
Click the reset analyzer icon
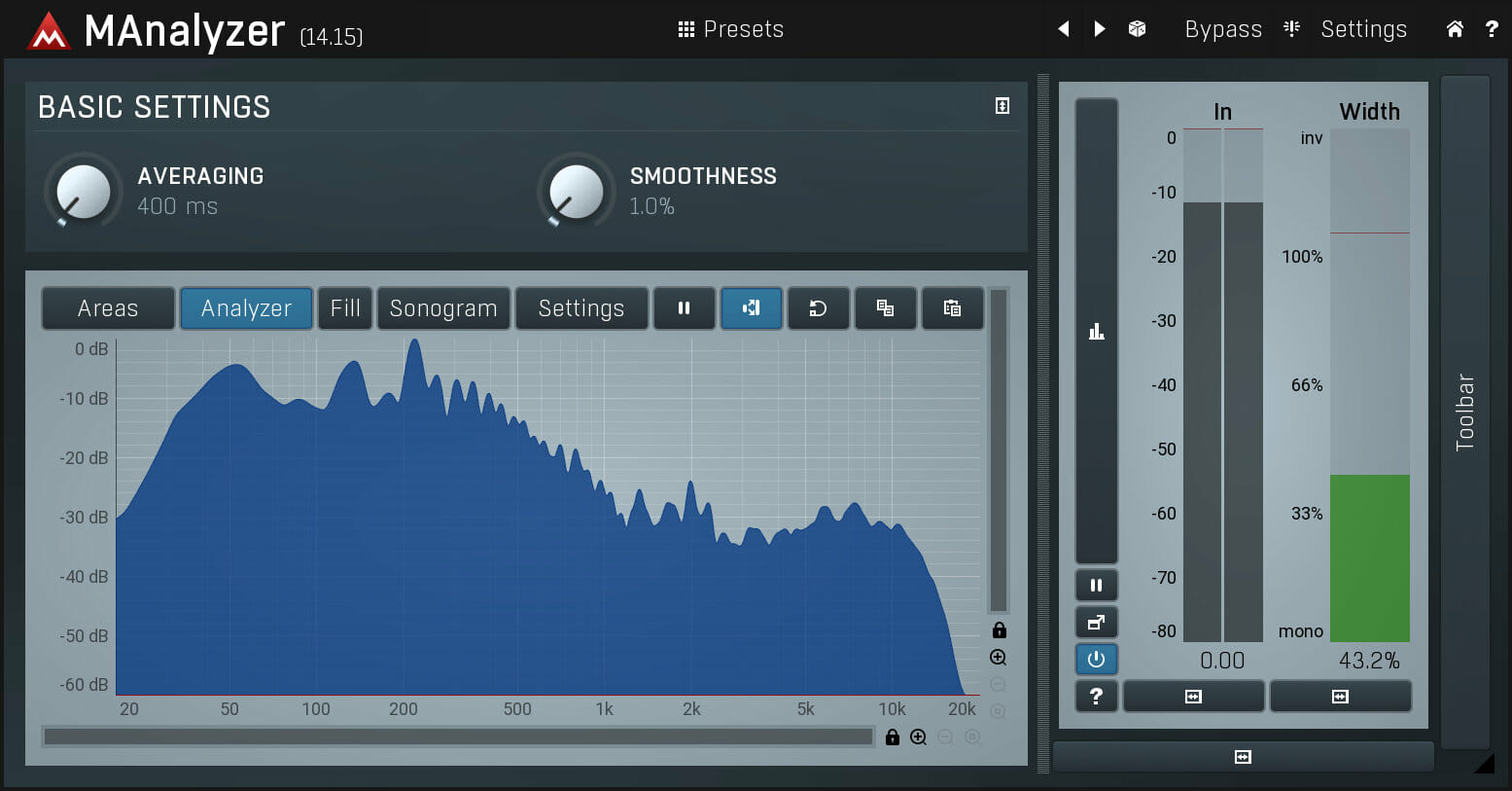tap(818, 308)
